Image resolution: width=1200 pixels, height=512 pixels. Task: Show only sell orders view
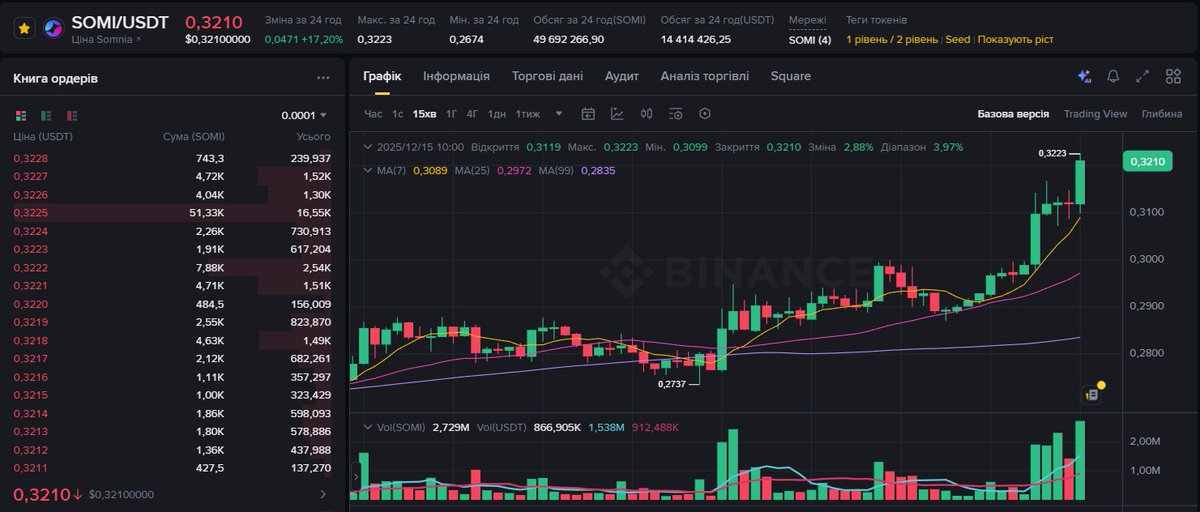click(x=71, y=115)
